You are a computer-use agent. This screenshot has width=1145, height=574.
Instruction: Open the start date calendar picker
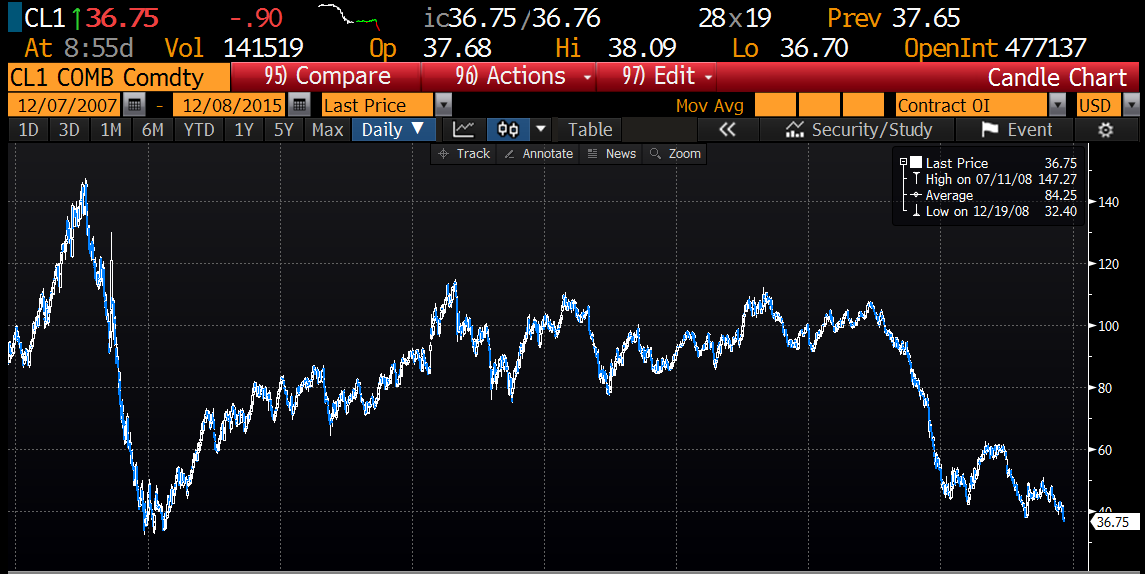click(135, 105)
